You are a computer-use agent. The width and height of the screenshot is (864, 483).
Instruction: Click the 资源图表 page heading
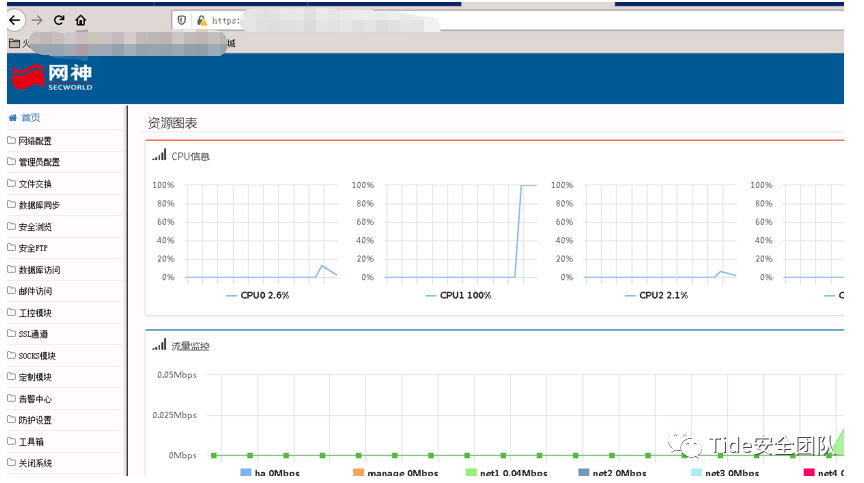172,123
